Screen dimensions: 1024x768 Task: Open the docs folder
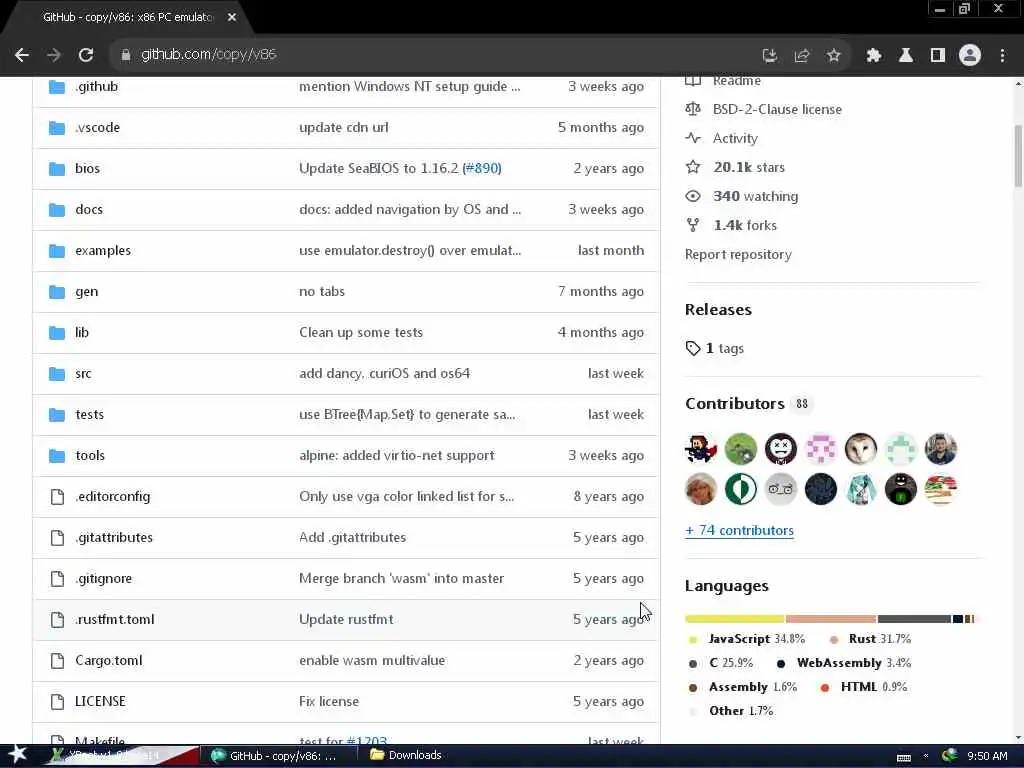click(x=89, y=210)
